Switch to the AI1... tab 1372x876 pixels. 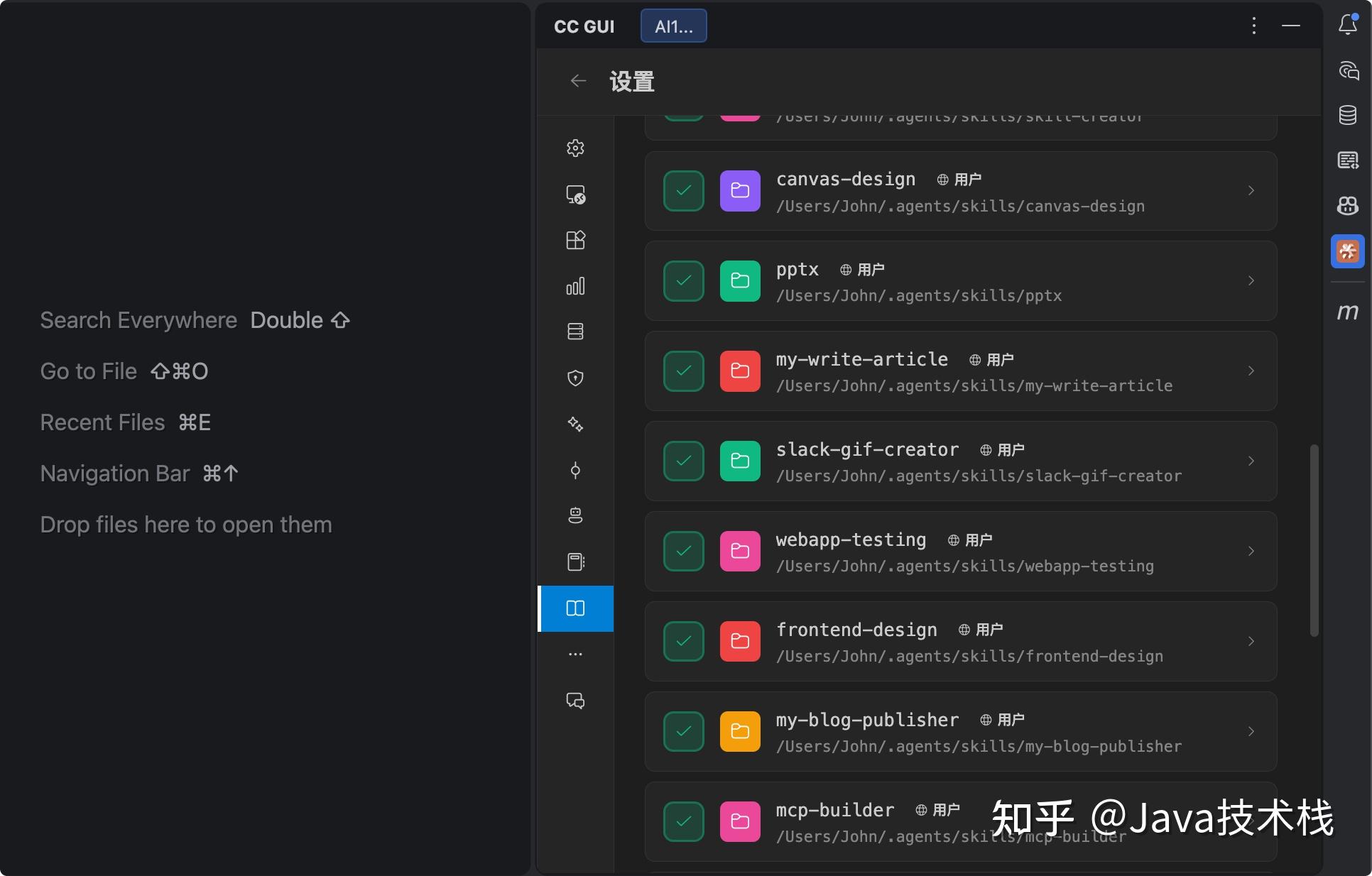point(673,26)
